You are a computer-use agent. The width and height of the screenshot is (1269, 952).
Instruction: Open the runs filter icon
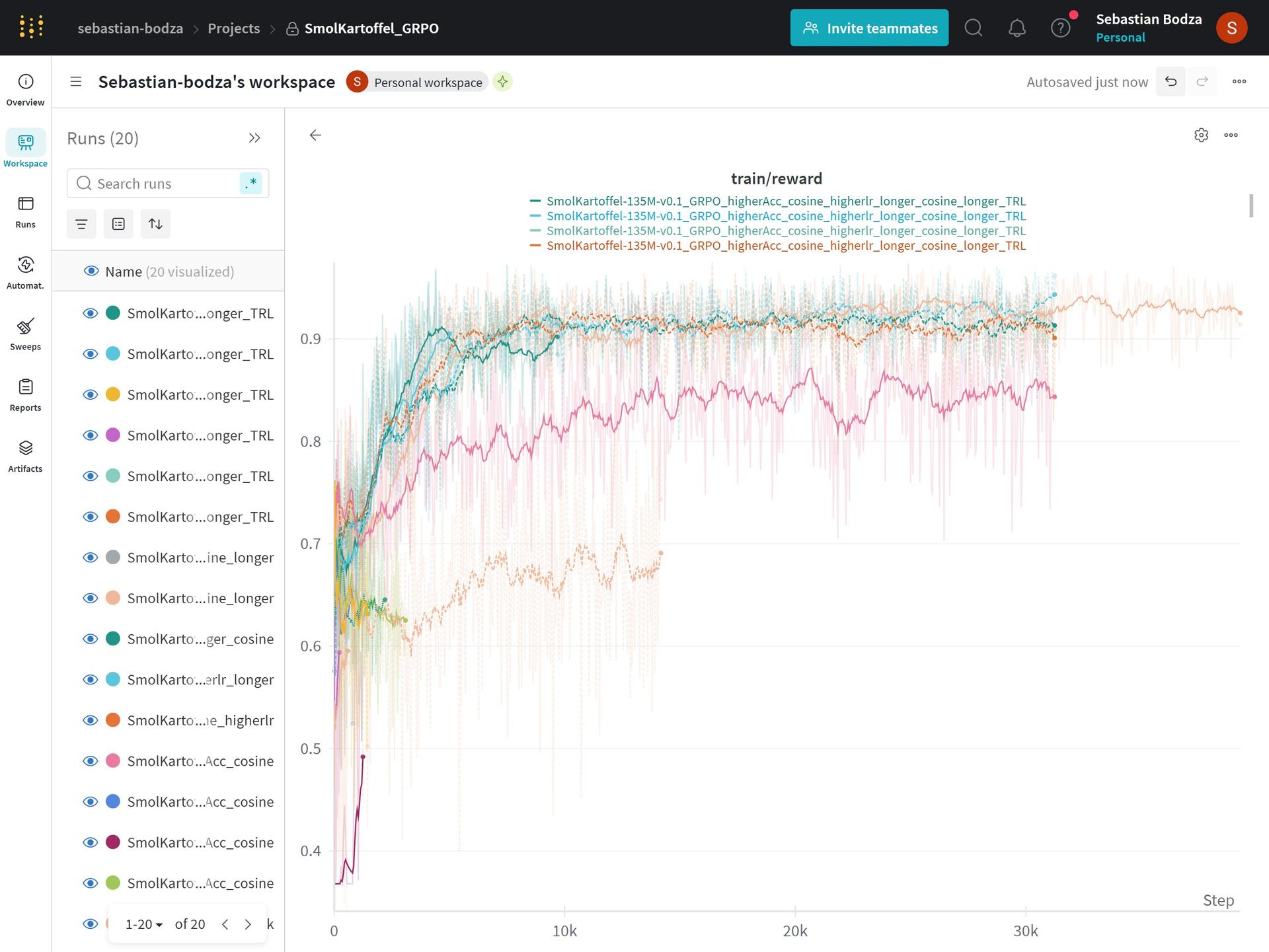pos(81,224)
